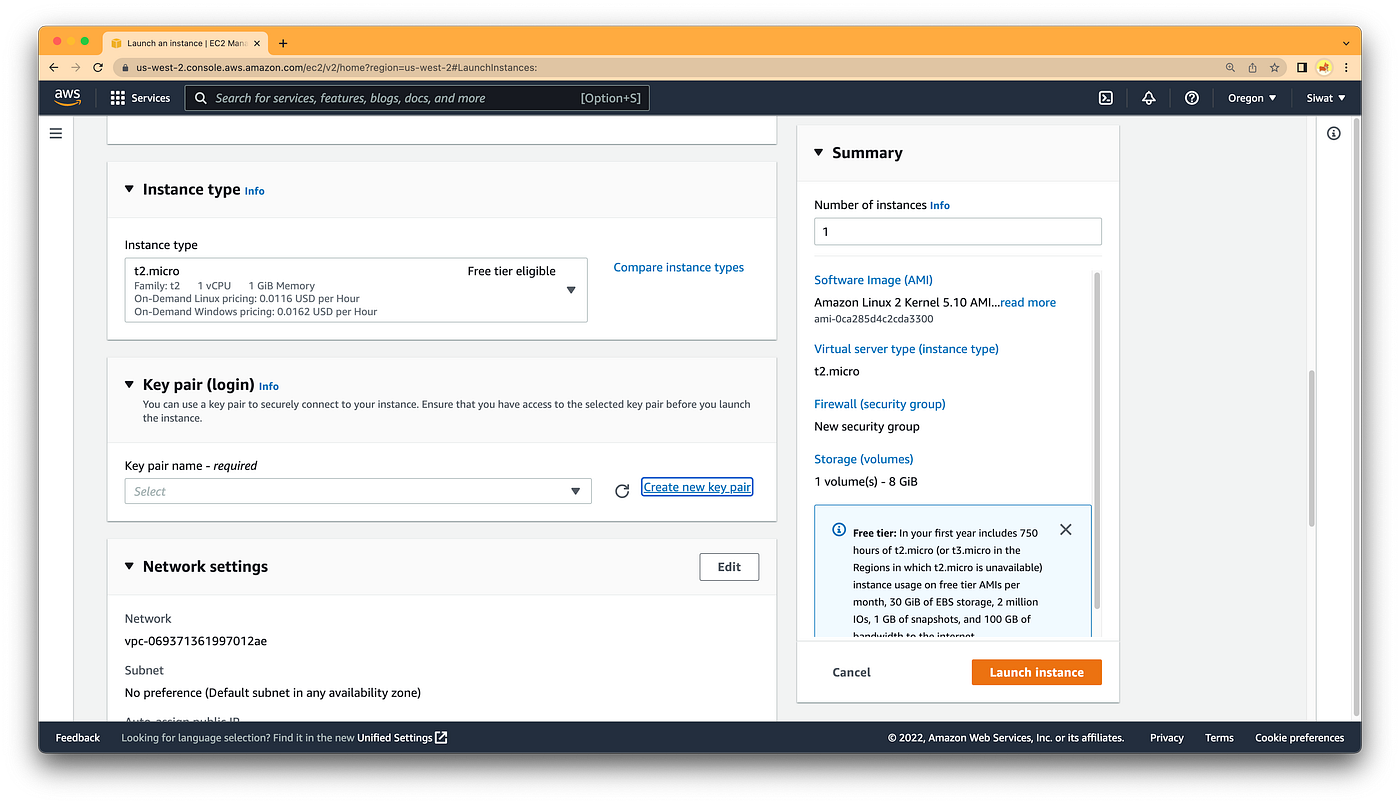Open the browser zoom magnifier icon
This screenshot has height=804, width=1400.
point(1230,67)
